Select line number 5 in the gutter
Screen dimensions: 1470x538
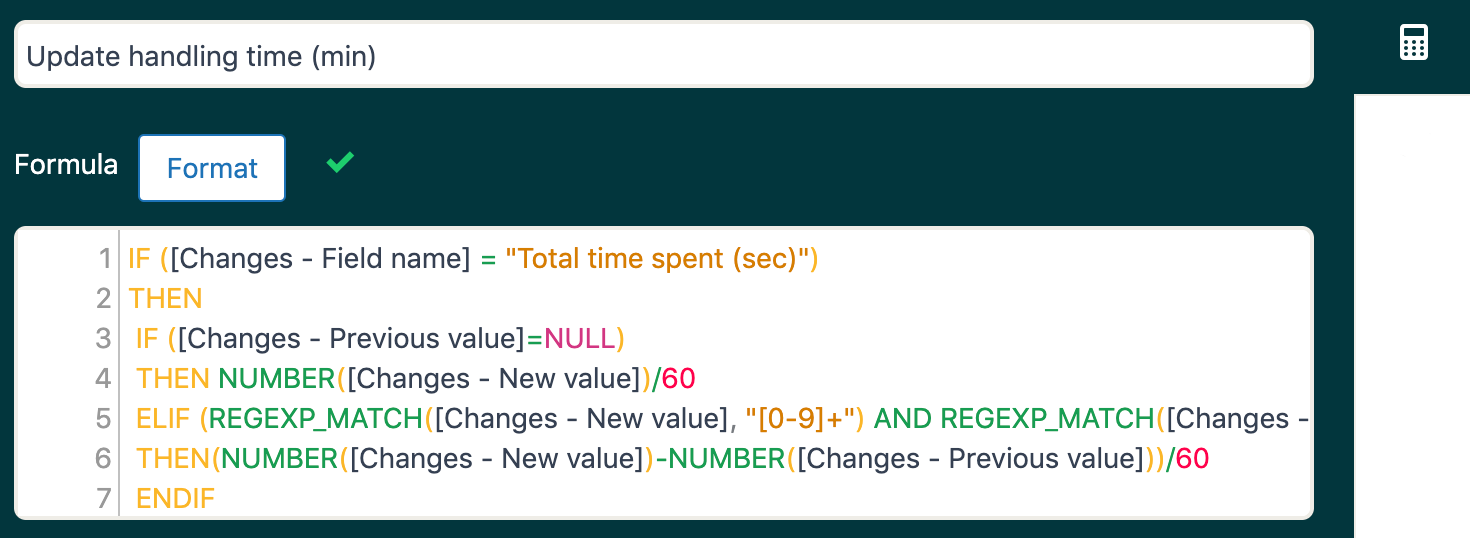tap(104, 419)
